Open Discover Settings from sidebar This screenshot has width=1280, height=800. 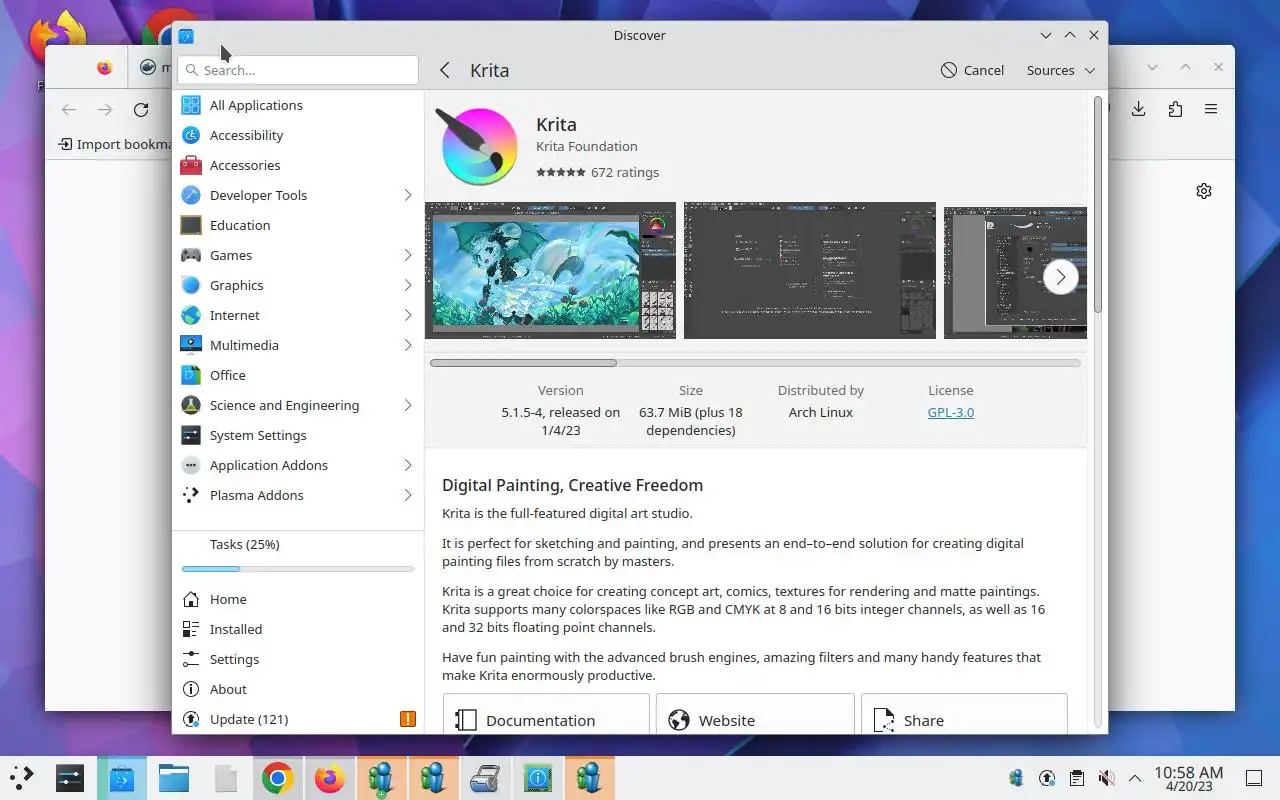pos(298,659)
